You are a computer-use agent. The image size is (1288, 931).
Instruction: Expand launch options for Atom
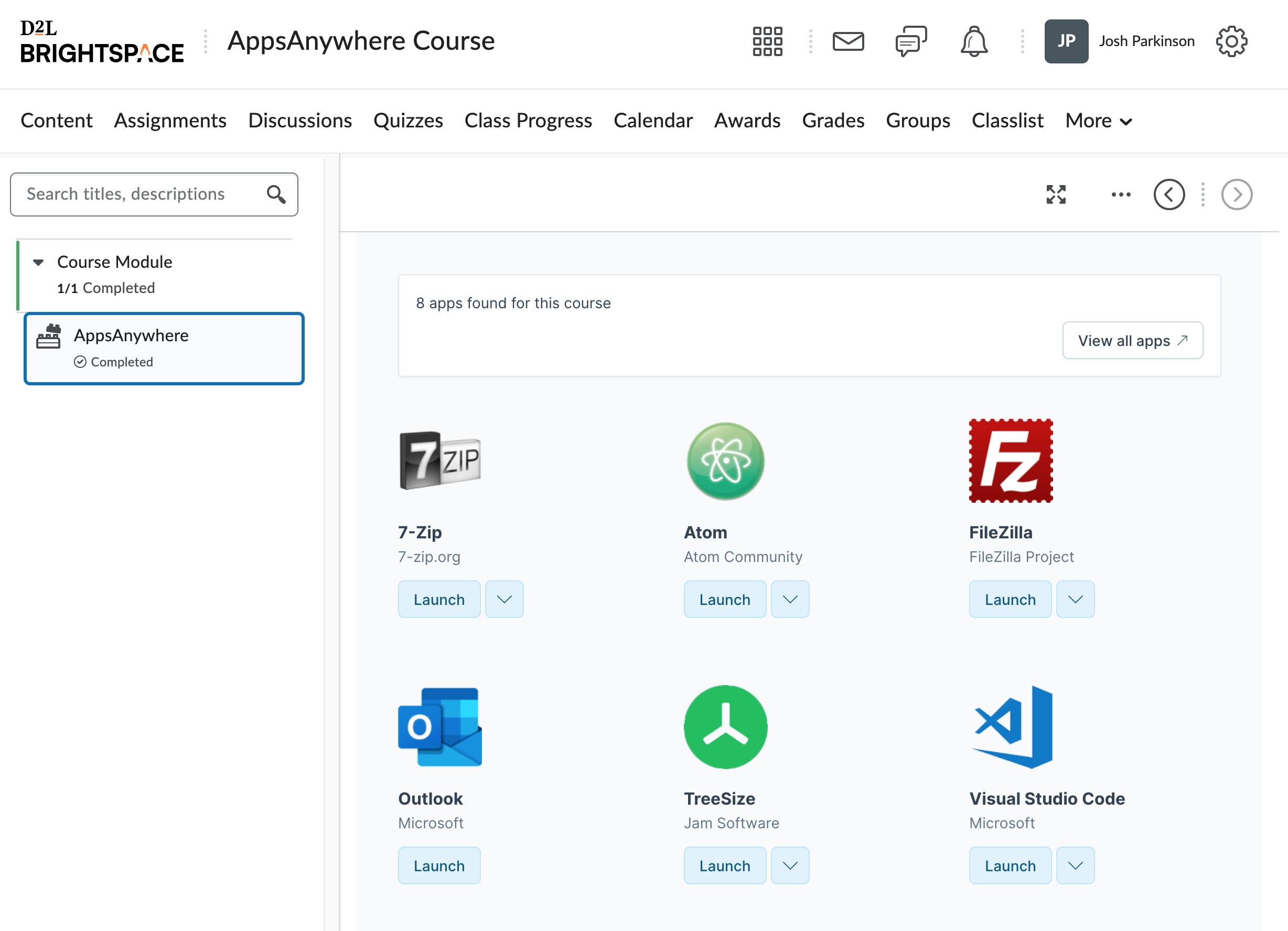[790, 600]
